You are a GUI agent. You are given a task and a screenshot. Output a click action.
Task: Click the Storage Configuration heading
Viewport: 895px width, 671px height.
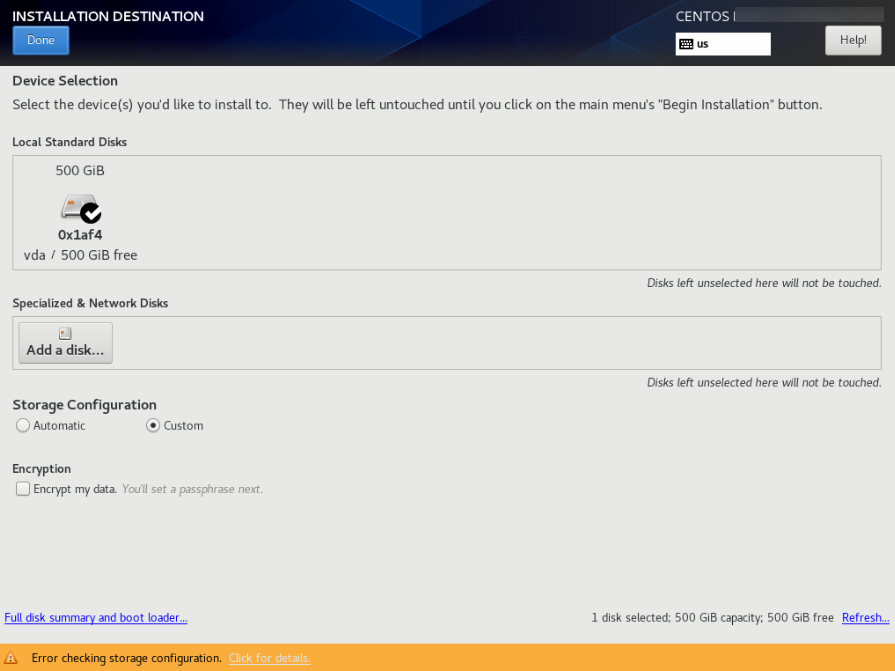click(x=84, y=405)
